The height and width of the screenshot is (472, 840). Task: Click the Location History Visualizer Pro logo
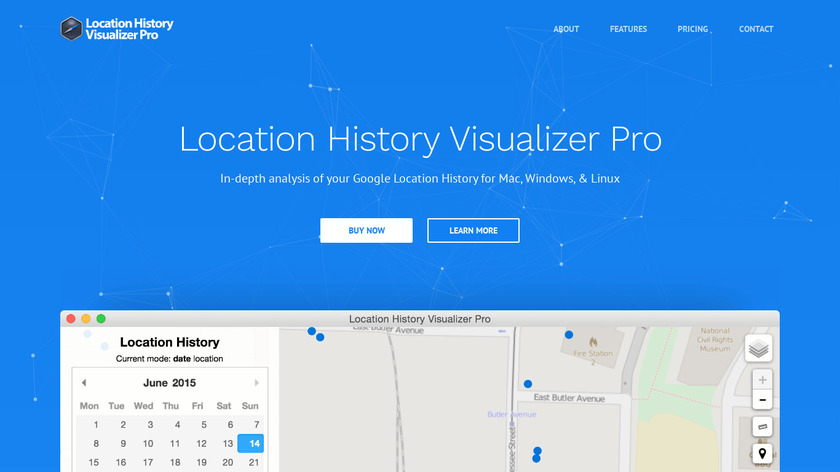[x=117, y=29]
